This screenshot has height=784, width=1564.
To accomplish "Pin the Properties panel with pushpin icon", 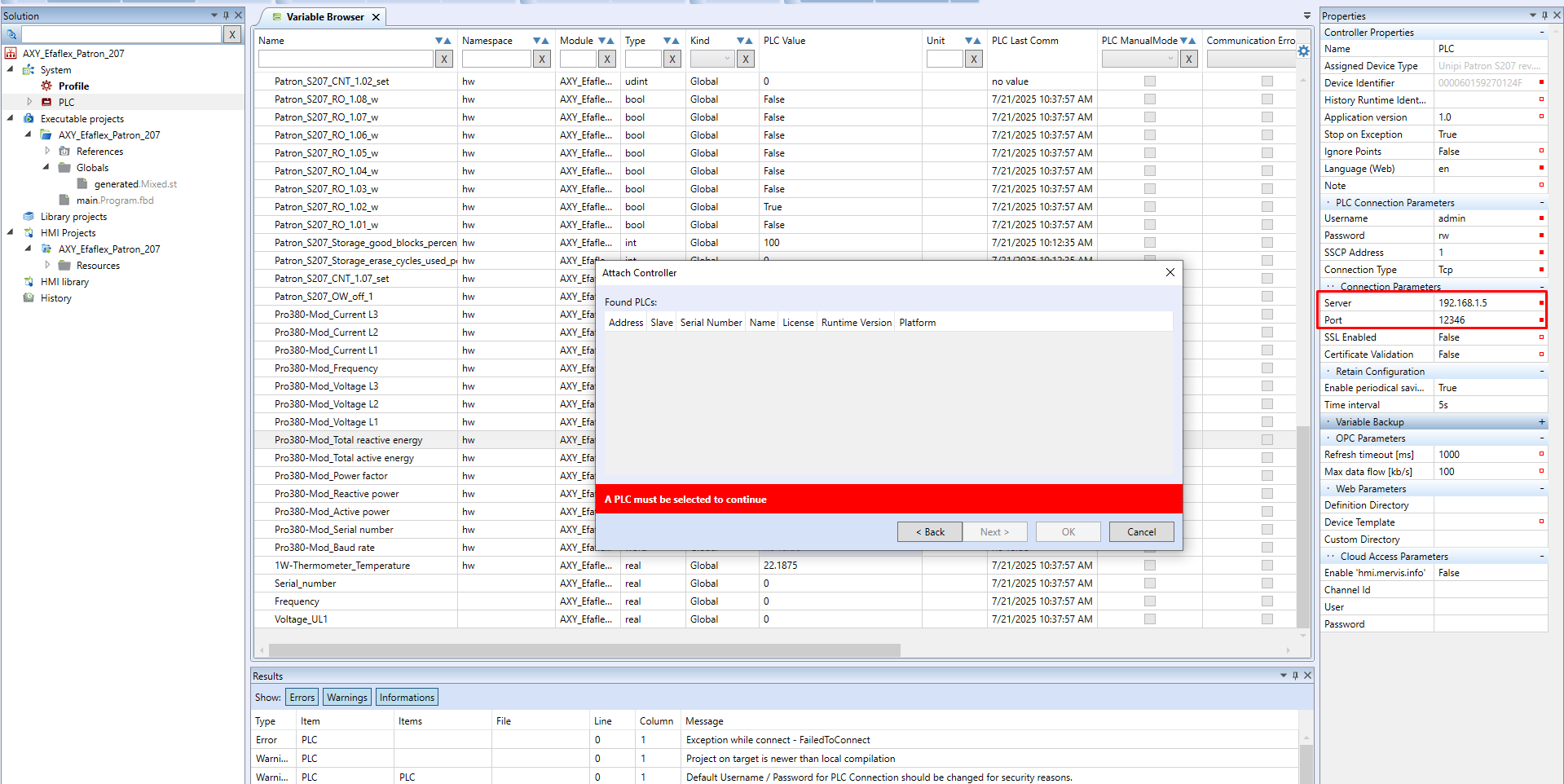I will pos(1544,15).
